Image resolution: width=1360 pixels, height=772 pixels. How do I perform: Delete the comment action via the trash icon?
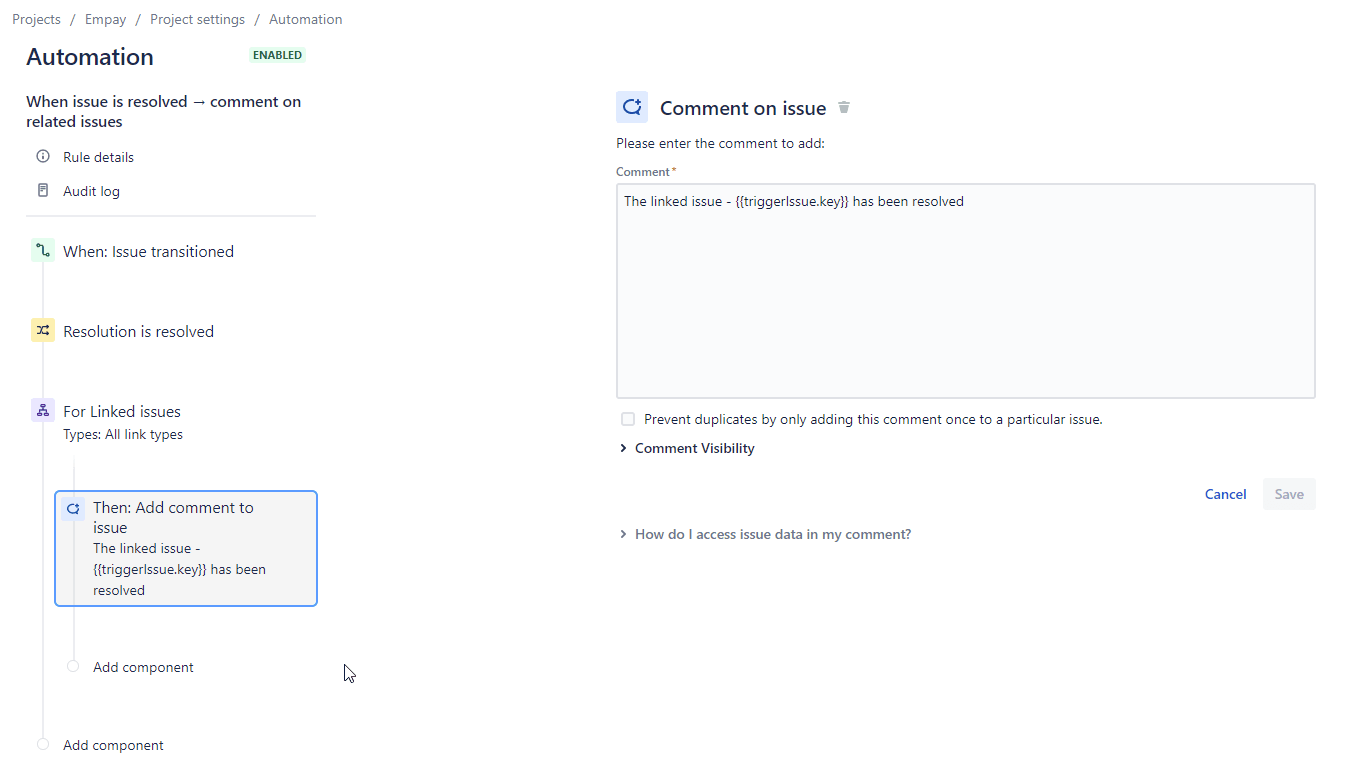click(844, 107)
